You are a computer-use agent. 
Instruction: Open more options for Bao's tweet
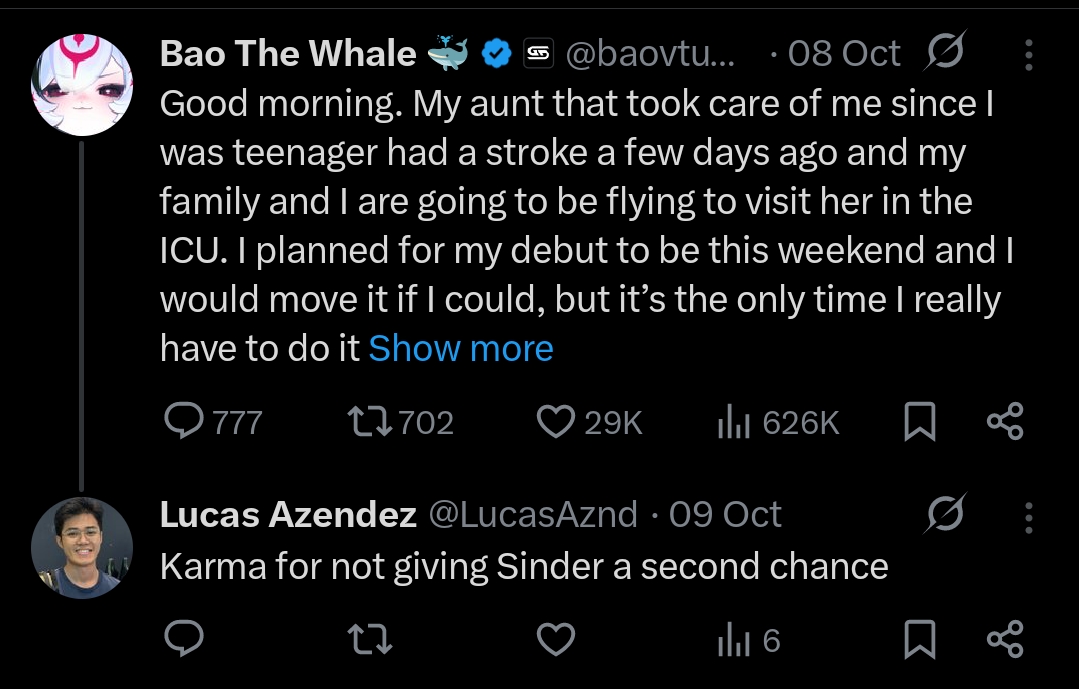click(1029, 55)
